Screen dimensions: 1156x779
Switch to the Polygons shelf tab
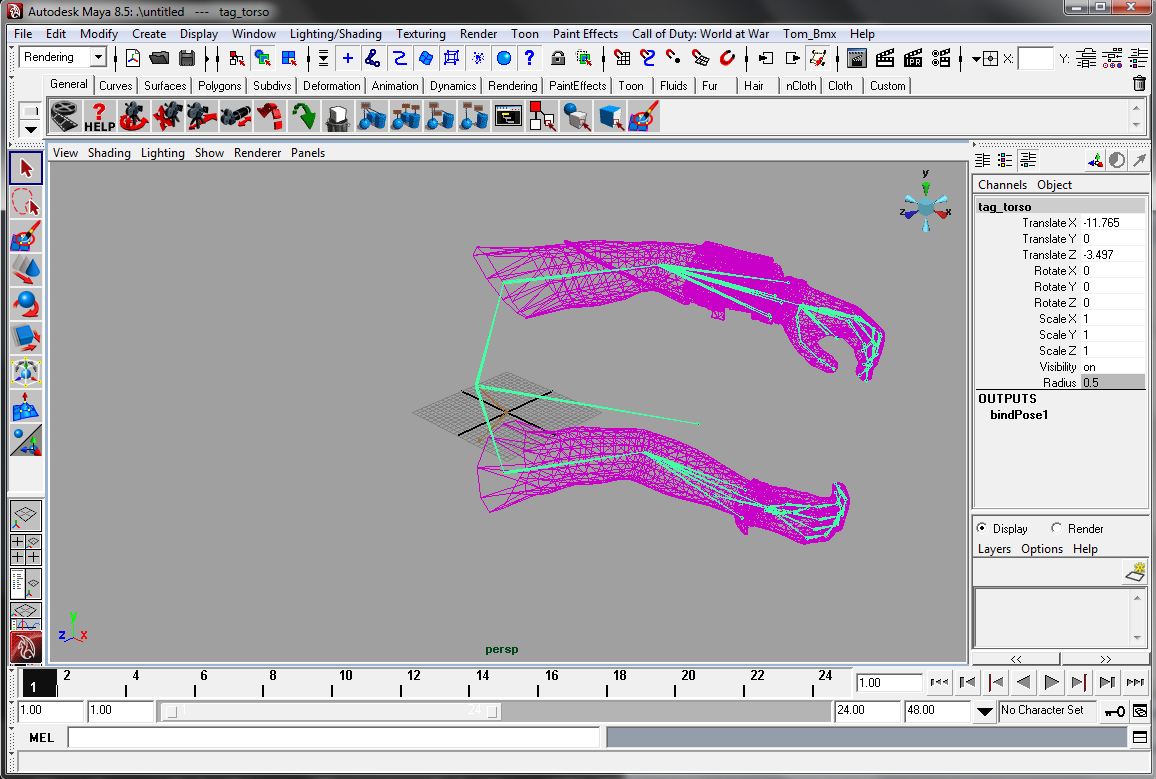pyautogui.click(x=219, y=85)
